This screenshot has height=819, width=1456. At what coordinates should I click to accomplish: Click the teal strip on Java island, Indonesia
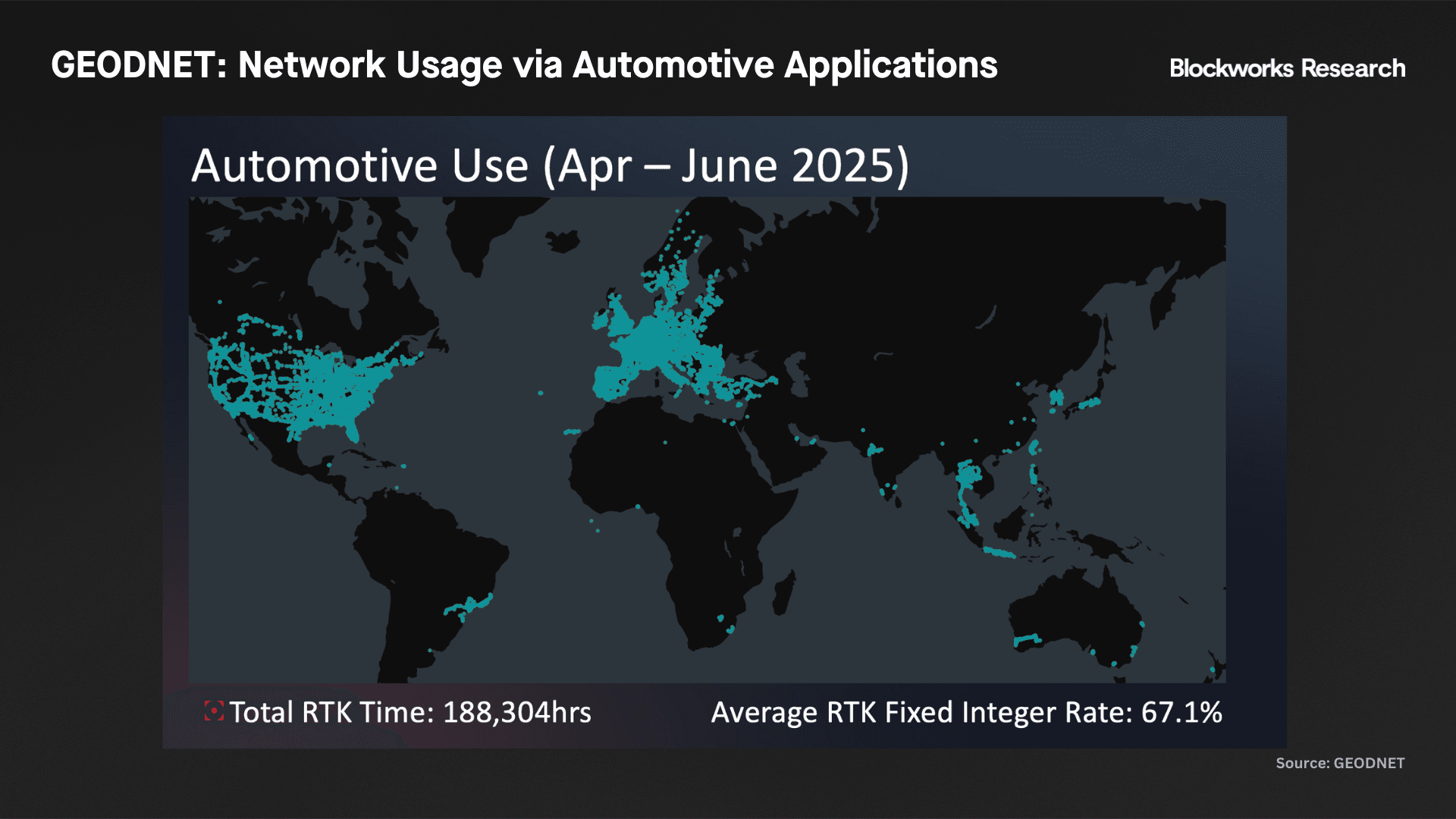999,553
